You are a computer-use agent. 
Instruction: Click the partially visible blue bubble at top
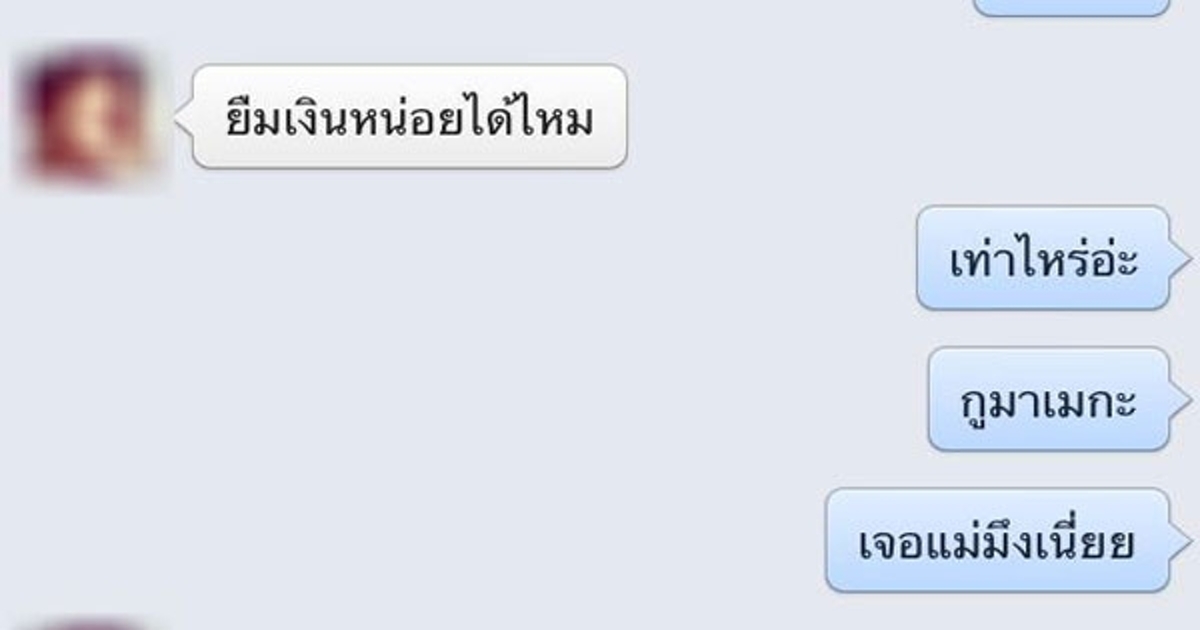point(1070,7)
